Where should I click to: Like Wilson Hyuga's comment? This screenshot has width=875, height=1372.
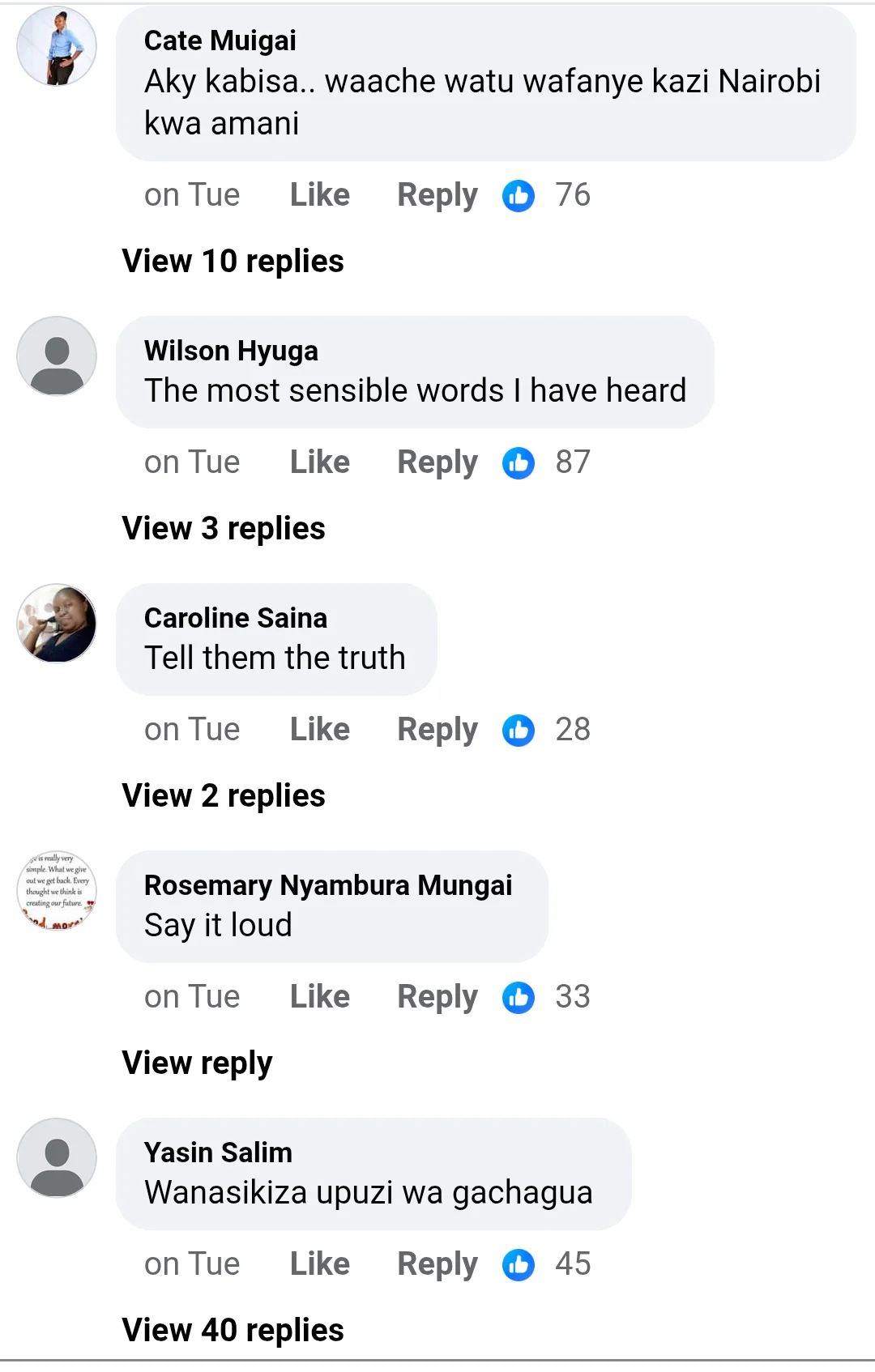pos(320,462)
